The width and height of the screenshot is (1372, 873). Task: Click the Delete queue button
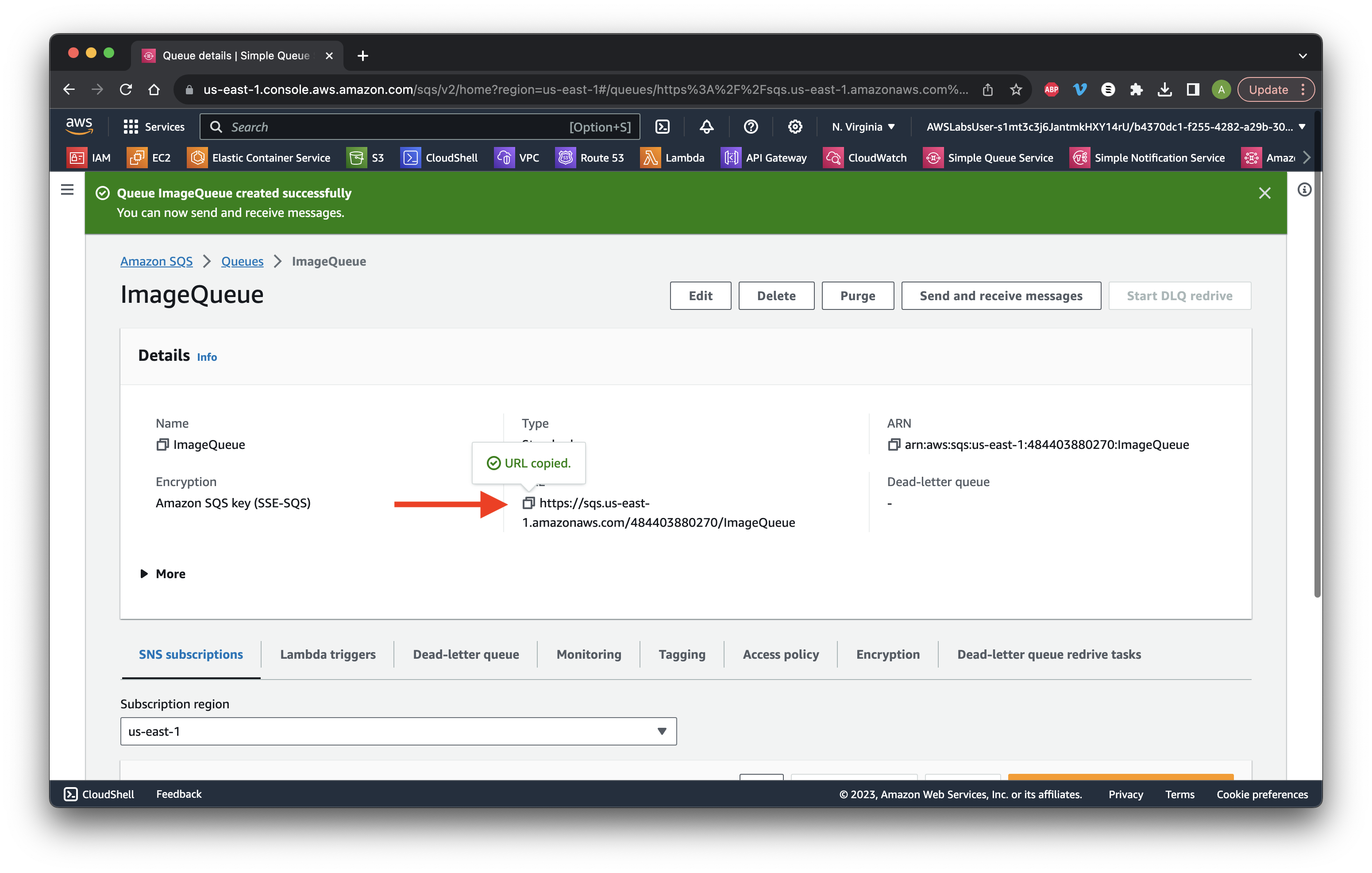tap(776, 296)
